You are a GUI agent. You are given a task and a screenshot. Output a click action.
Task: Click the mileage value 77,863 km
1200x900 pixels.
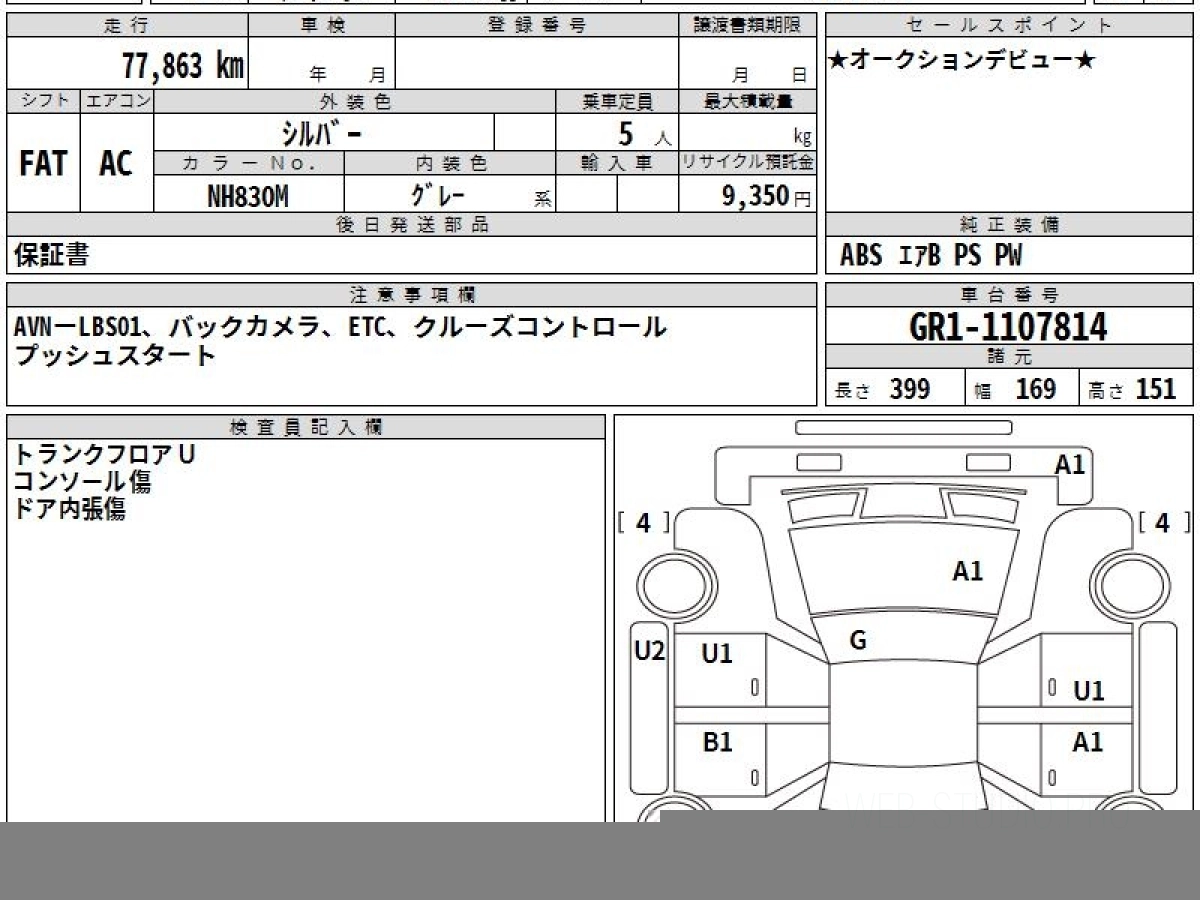coord(182,66)
